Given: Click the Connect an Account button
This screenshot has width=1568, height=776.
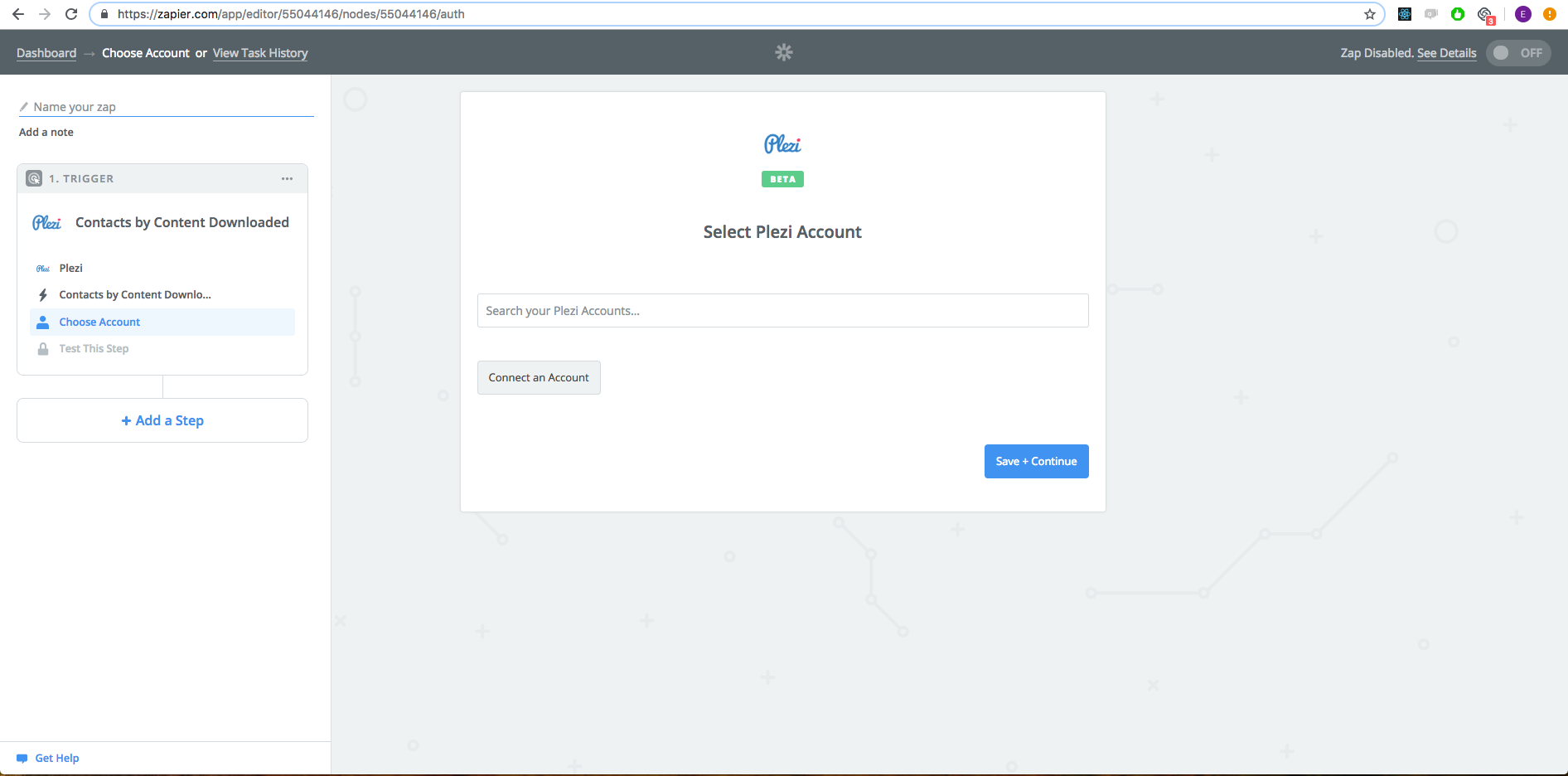Looking at the screenshot, I should click(x=539, y=377).
